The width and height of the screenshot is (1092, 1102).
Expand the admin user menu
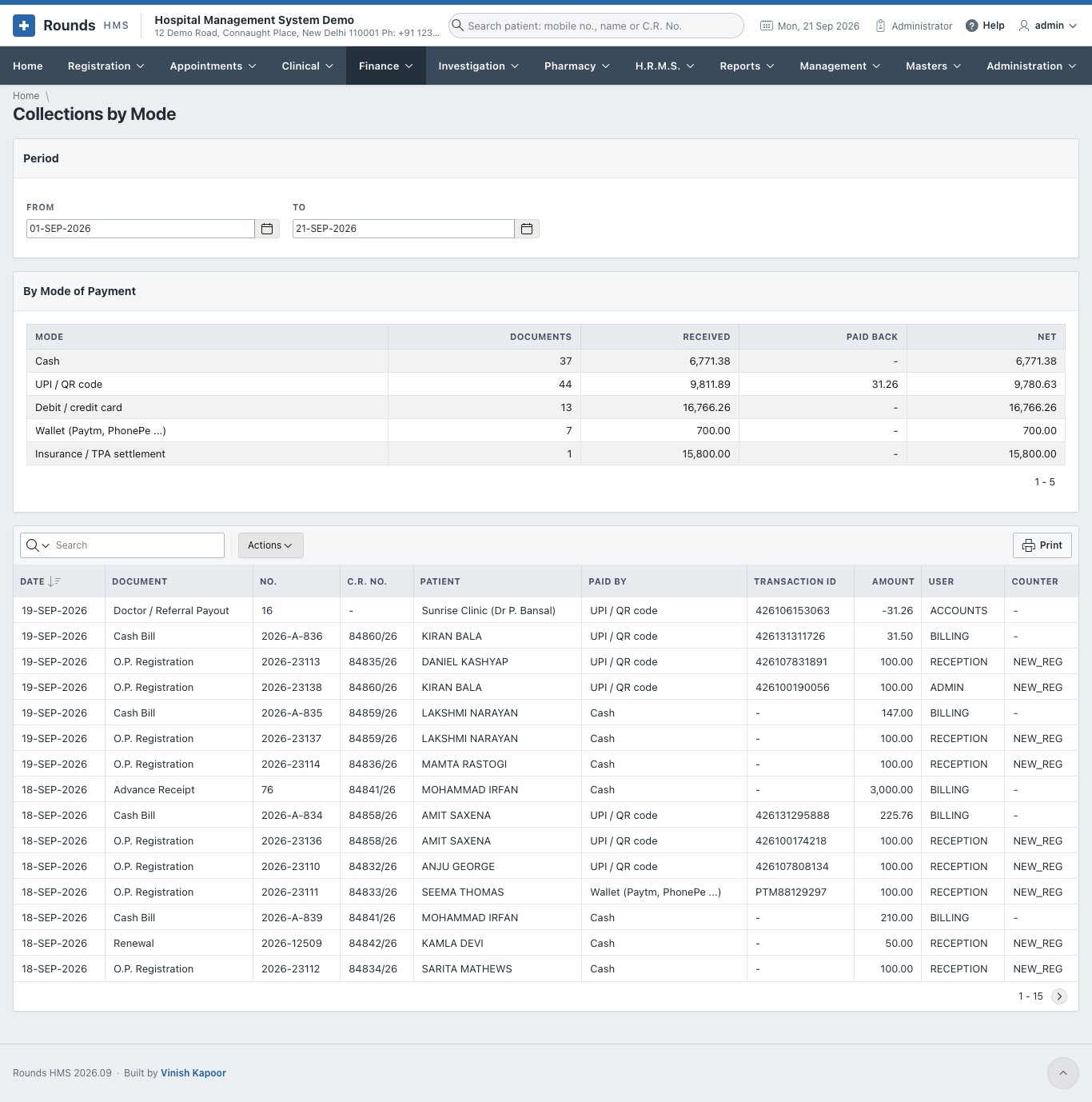point(1048,26)
